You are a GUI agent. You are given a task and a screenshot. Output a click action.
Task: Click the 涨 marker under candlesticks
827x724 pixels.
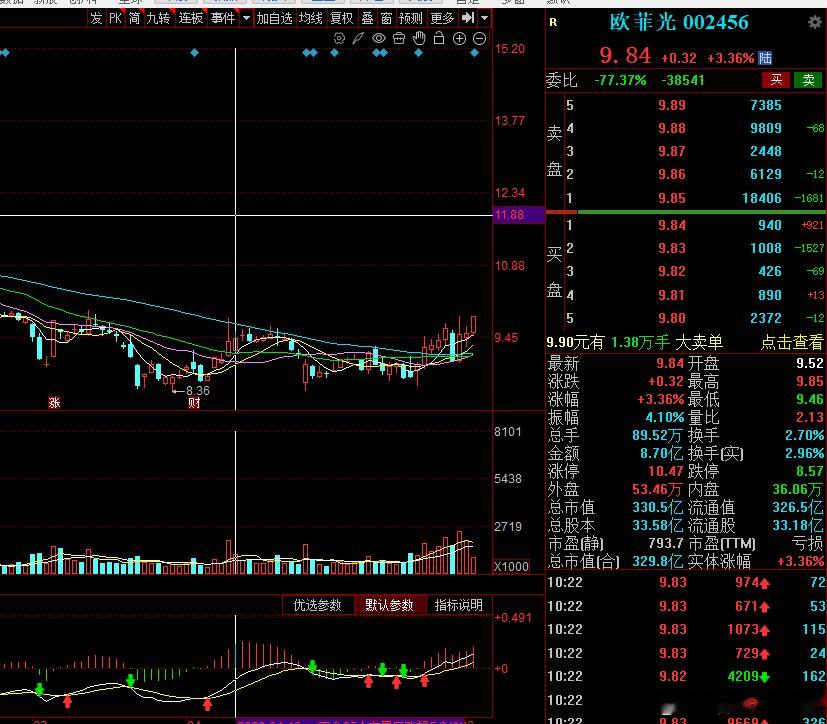(x=54, y=403)
